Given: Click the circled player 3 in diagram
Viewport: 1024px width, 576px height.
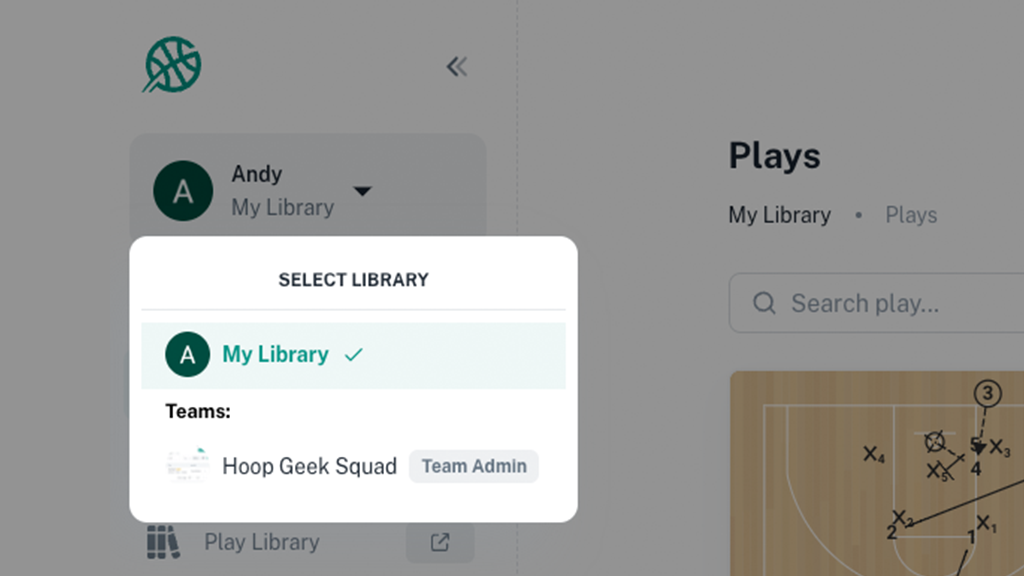Looking at the screenshot, I should click(988, 394).
